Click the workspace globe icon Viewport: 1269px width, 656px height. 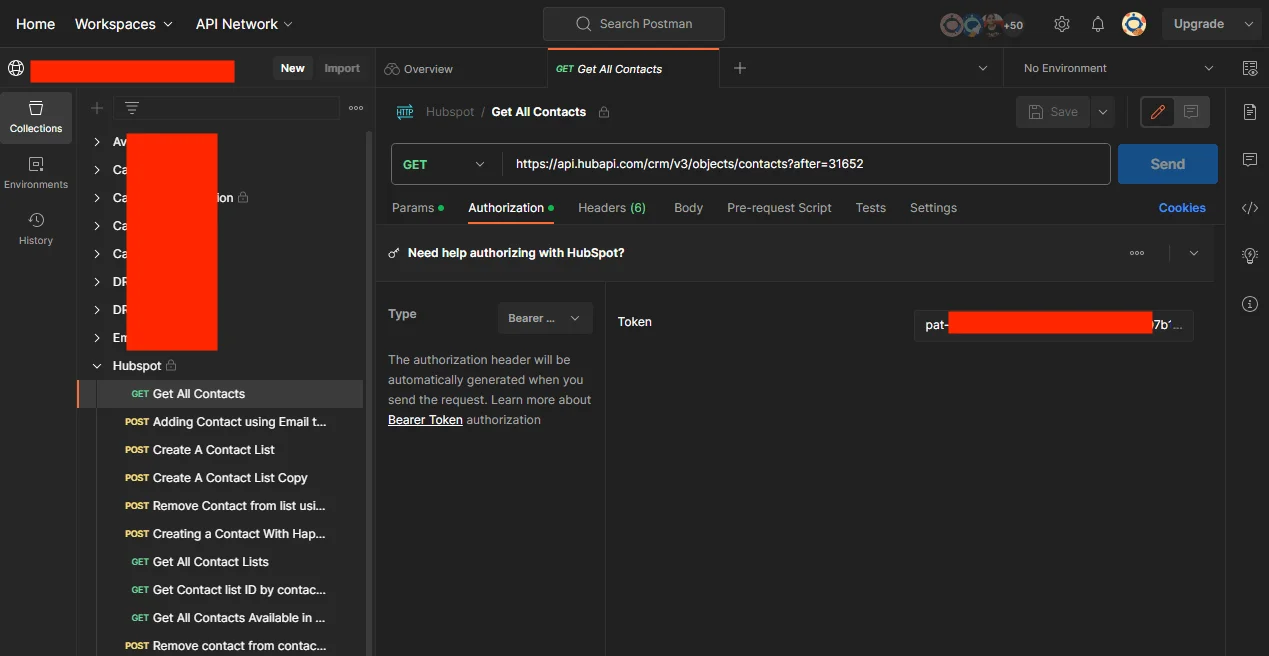(16, 68)
